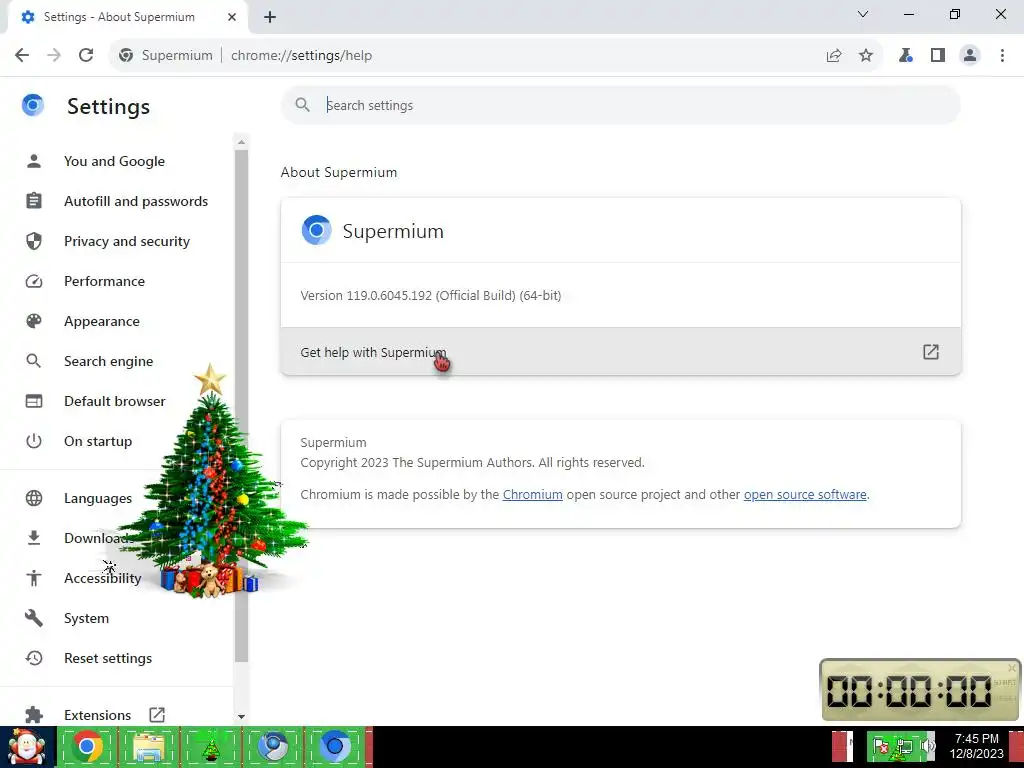This screenshot has width=1024, height=768.
Task: Click the globe icon beside Languages
Action: [34, 498]
